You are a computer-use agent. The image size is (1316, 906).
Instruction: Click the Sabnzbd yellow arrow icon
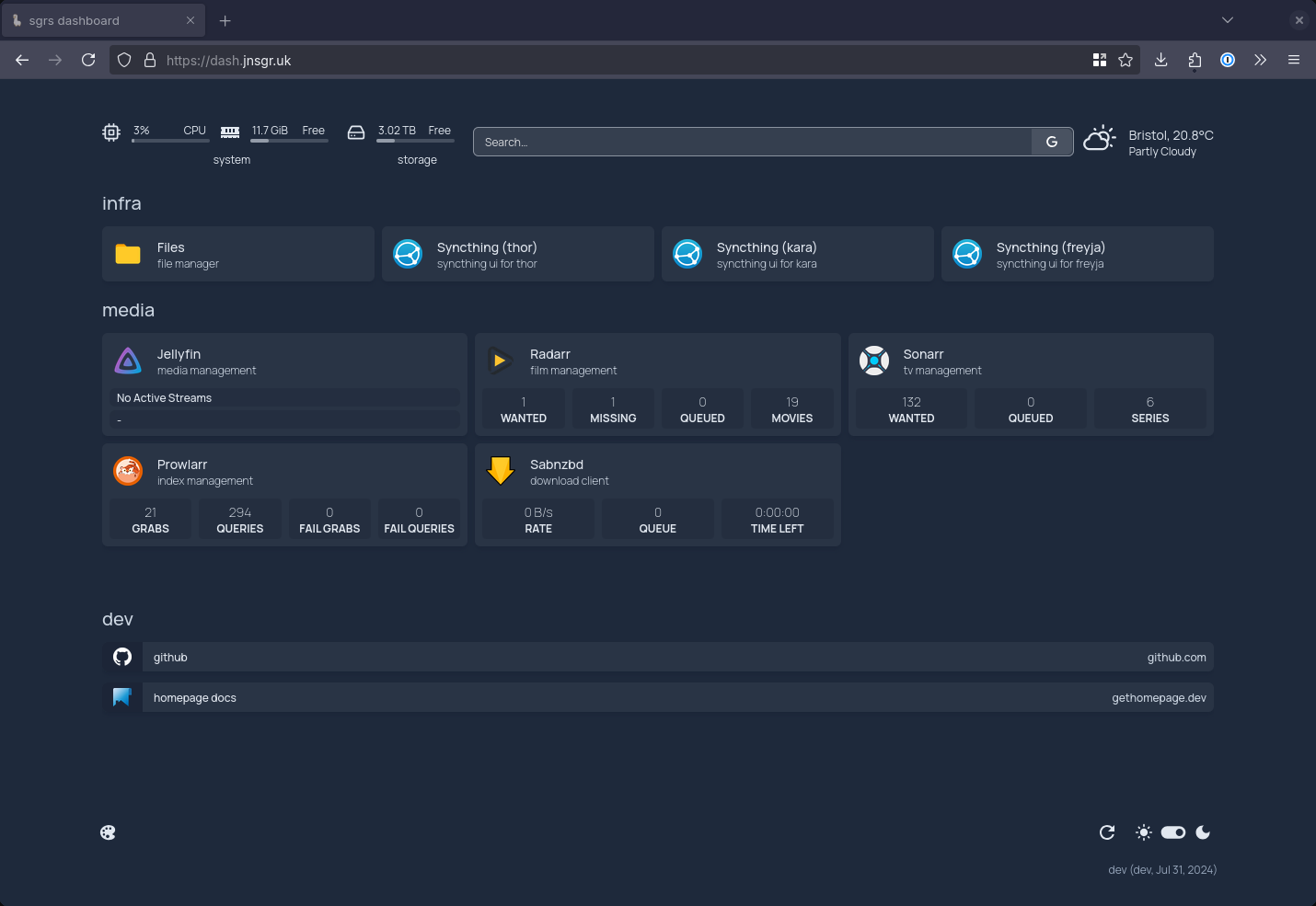click(500, 471)
